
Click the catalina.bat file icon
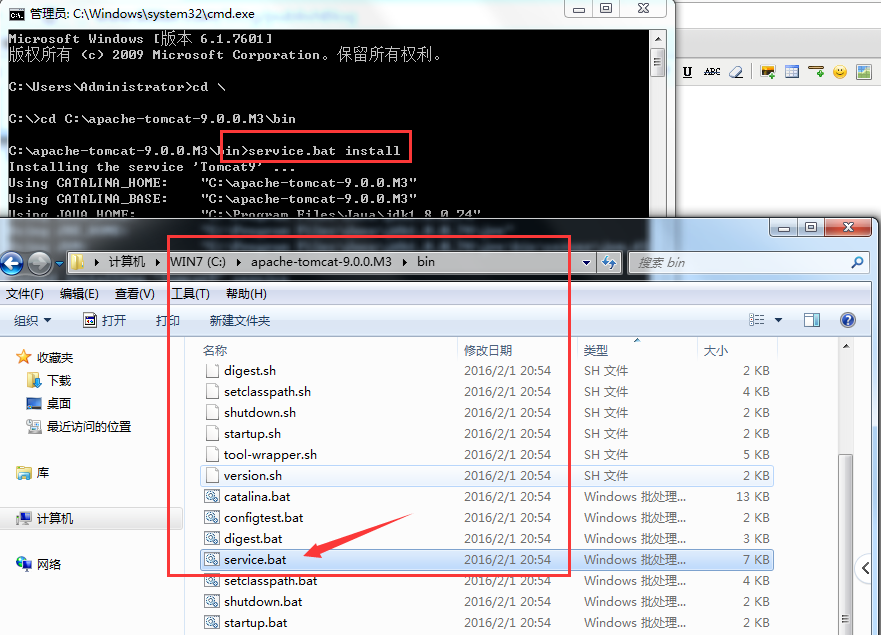pos(212,496)
